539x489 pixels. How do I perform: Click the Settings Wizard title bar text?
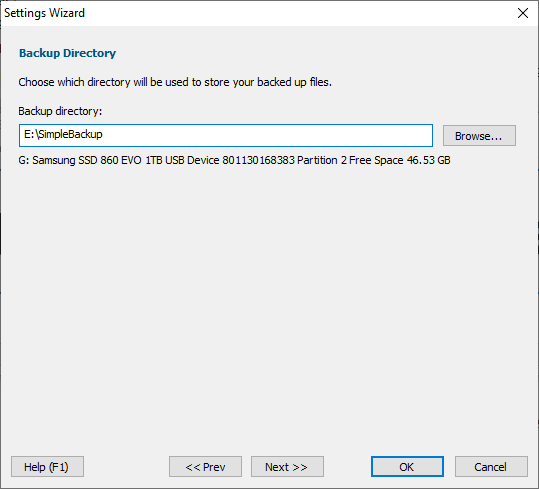[44, 13]
